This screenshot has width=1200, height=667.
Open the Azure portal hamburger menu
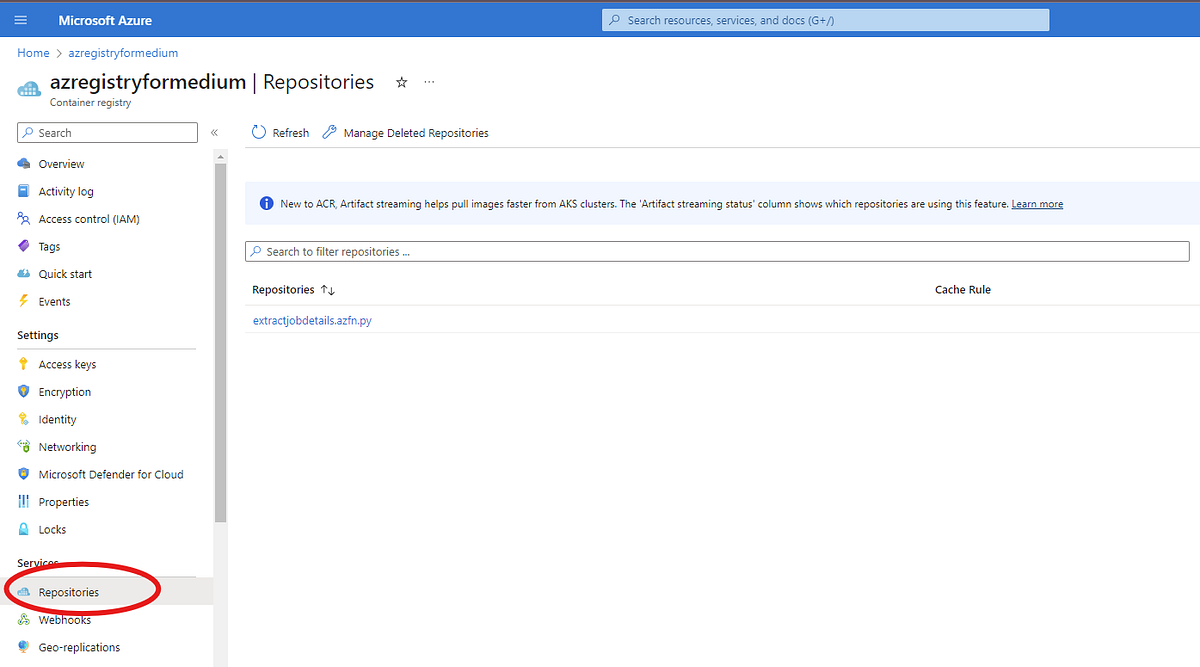[20, 19]
